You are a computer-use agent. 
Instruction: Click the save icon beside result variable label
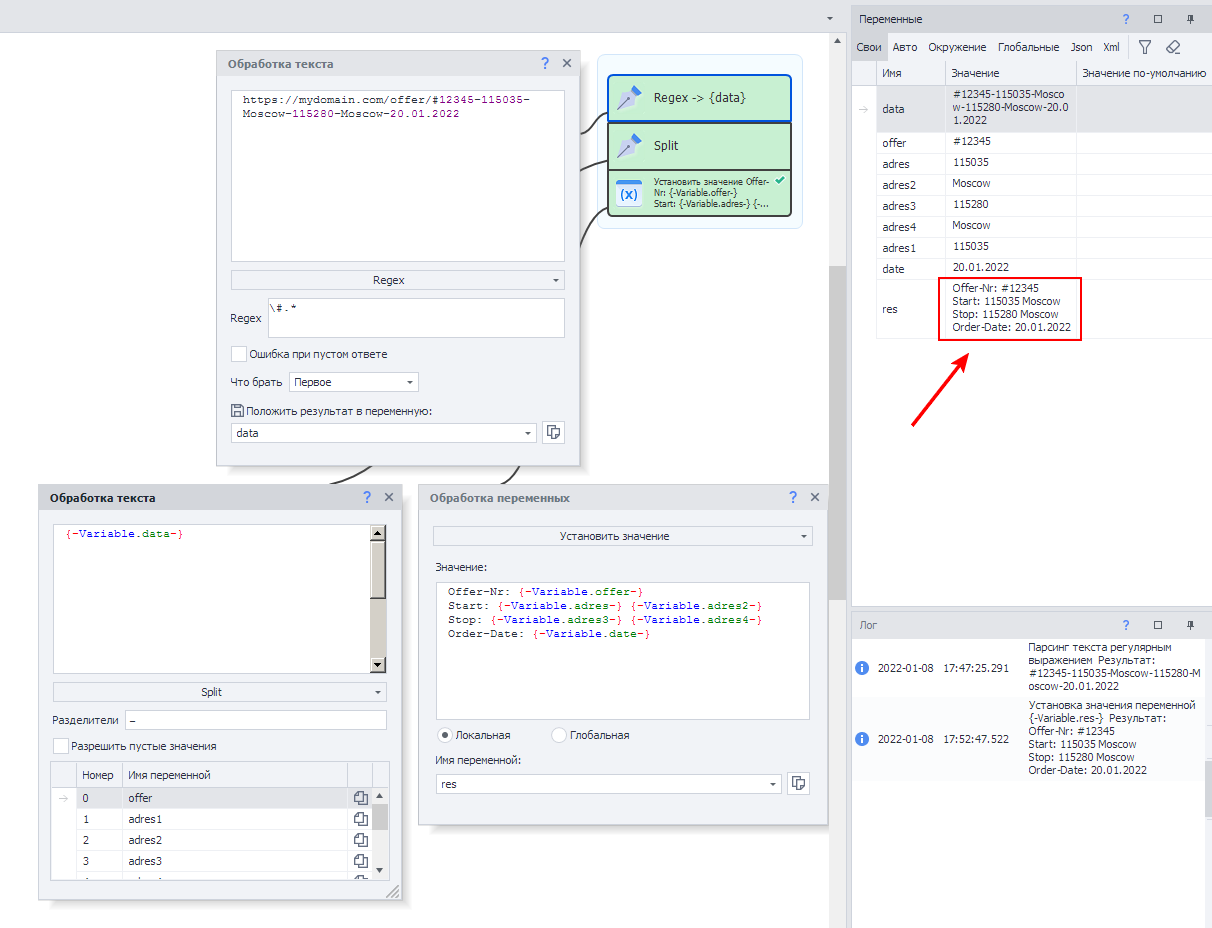tap(237, 410)
